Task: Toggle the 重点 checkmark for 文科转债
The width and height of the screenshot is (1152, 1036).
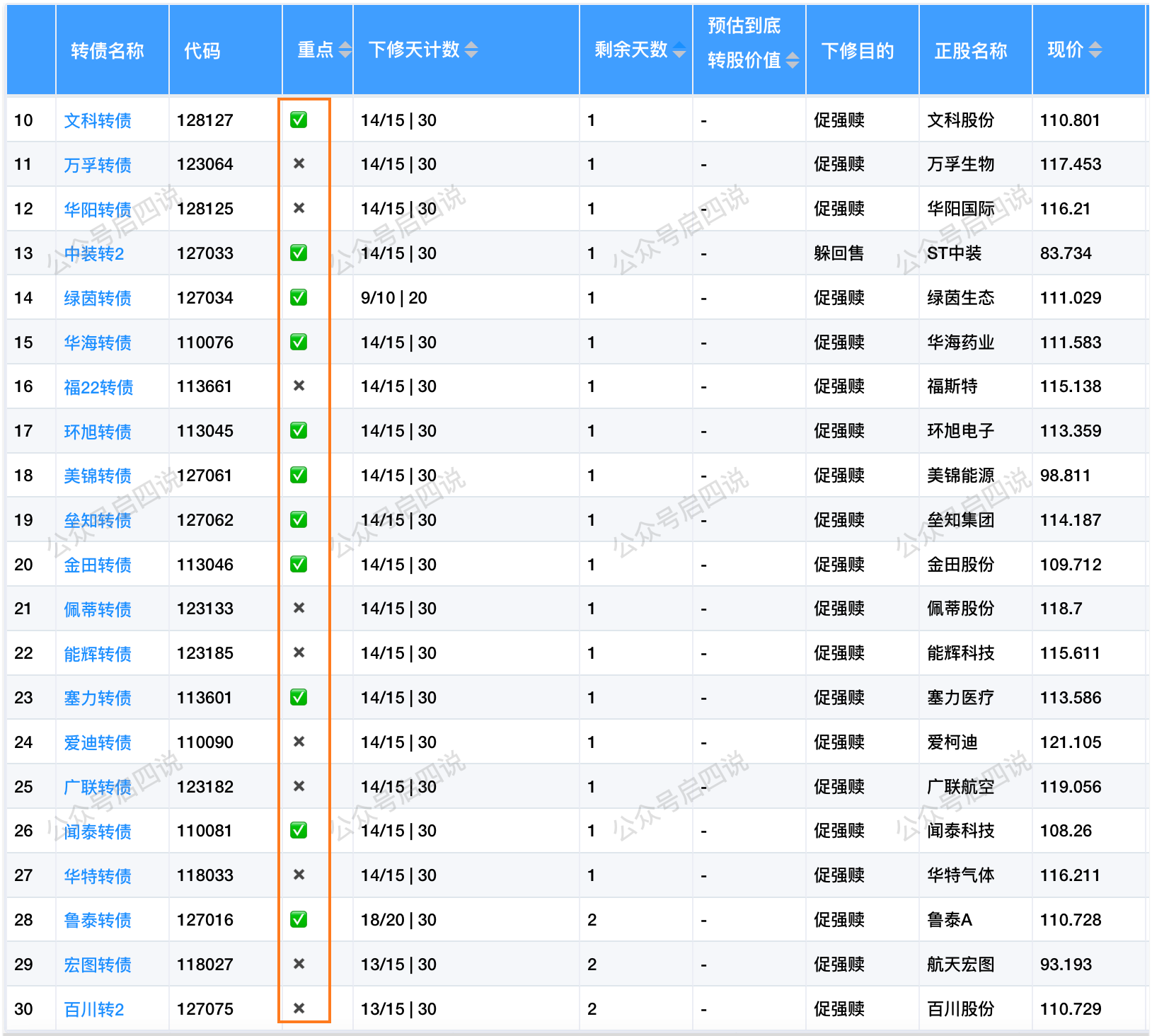Action: [298, 120]
